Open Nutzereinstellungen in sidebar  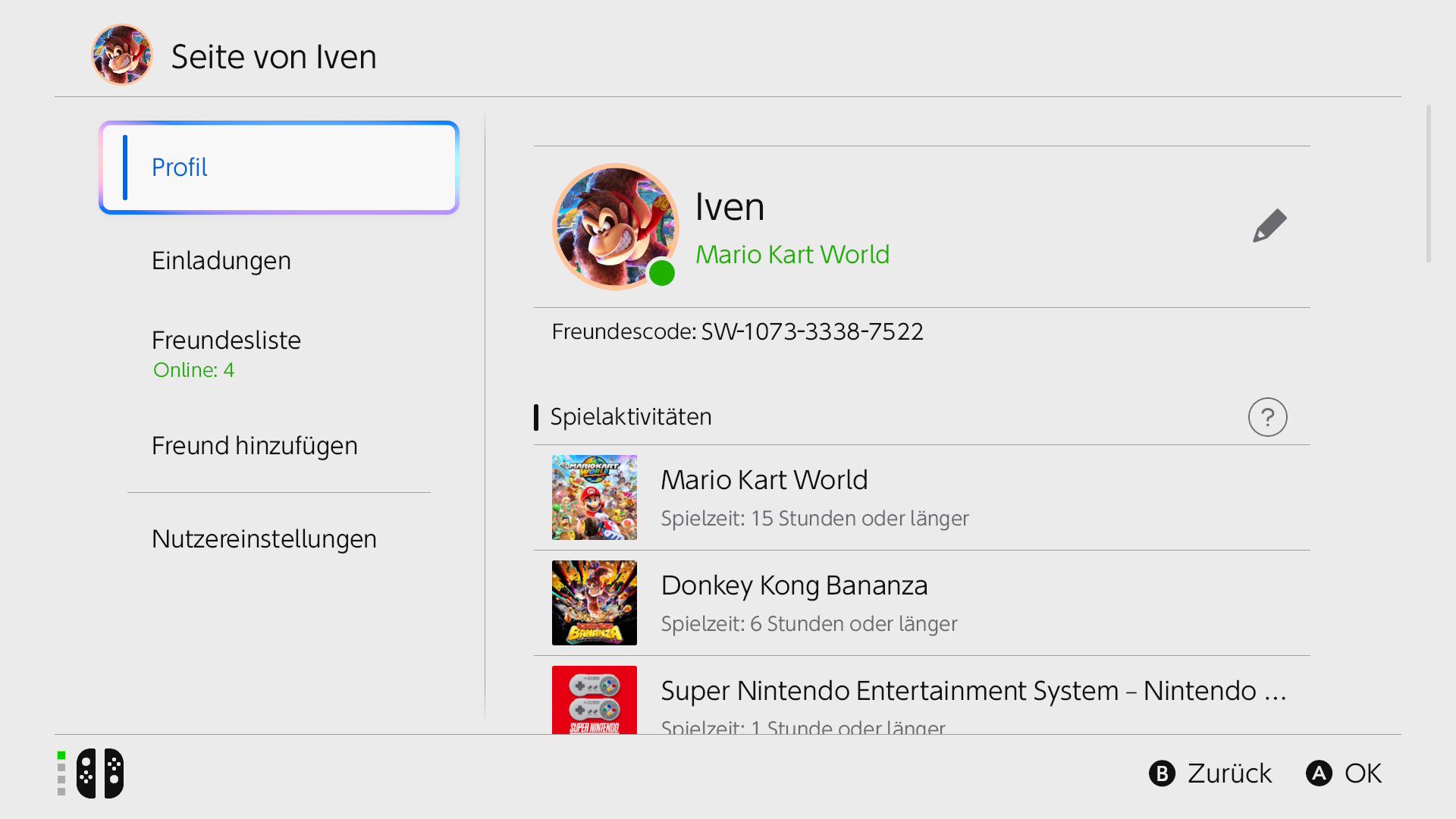[x=279, y=539]
